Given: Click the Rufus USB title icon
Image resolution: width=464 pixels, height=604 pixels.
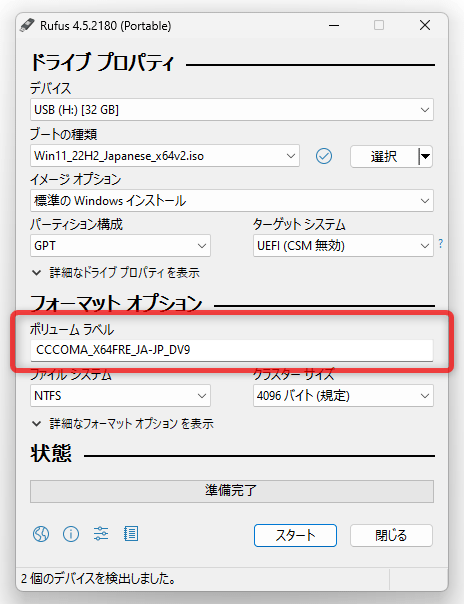Looking at the screenshot, I should coord(27,25).
